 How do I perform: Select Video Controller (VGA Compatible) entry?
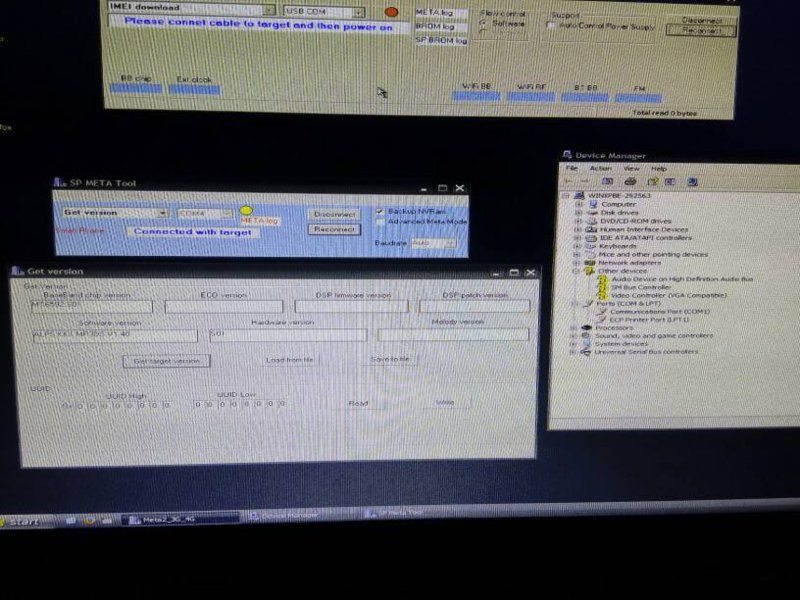pyautogui.click(x=668, y=295)
